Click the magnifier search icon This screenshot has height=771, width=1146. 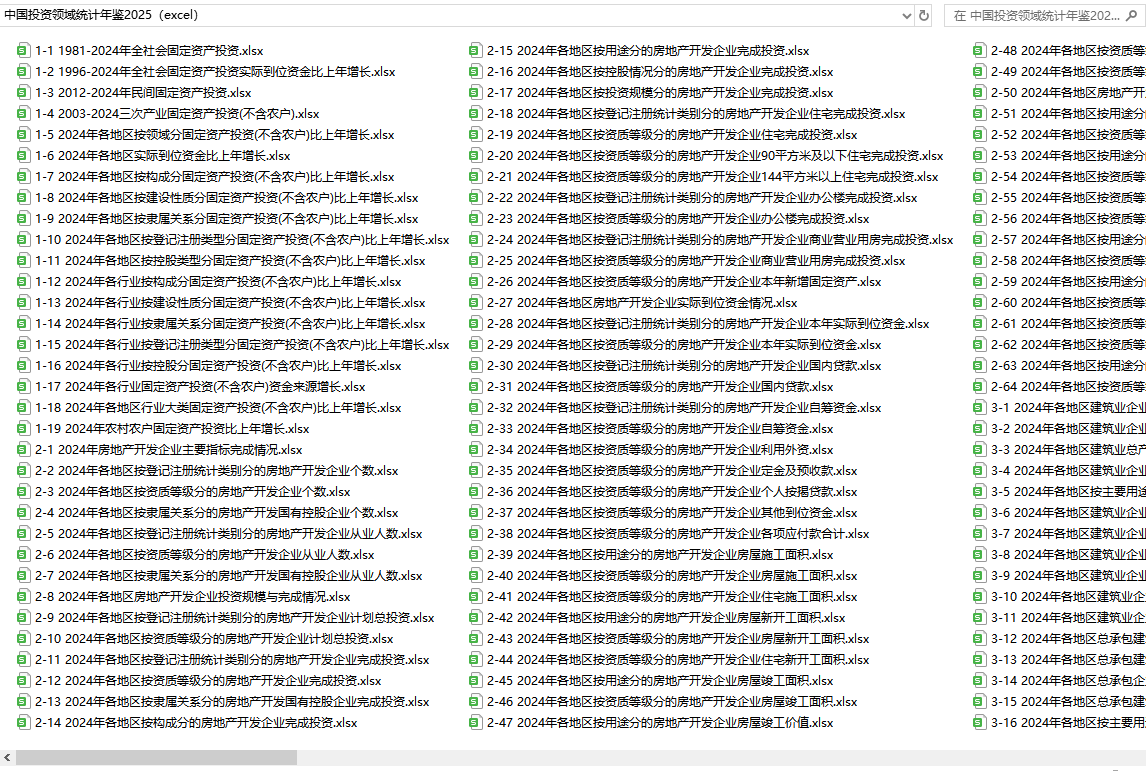(1131, 15)
